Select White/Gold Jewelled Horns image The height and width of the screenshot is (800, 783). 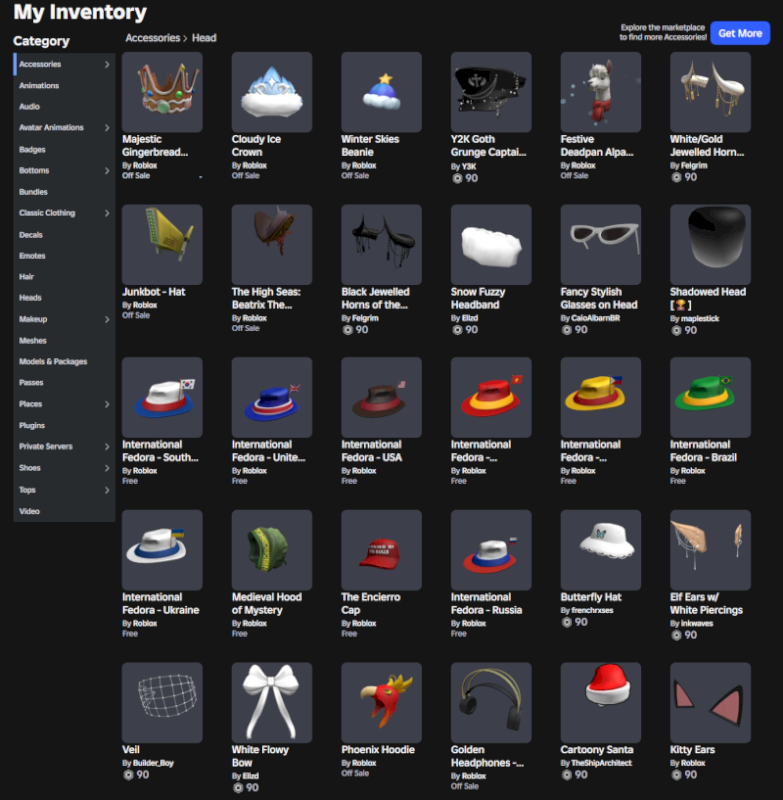point(711,92)
